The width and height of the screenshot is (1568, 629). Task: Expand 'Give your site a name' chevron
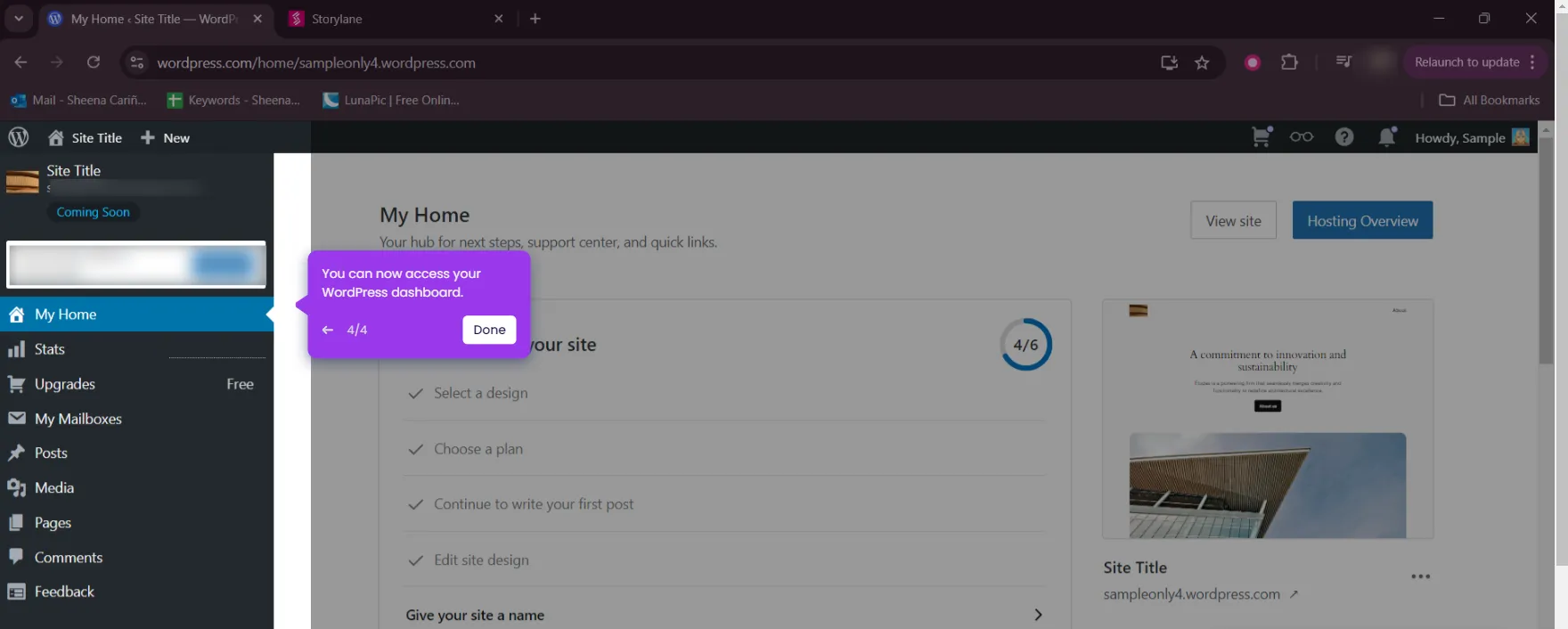pyautogui.click(x=1038, y=615)
